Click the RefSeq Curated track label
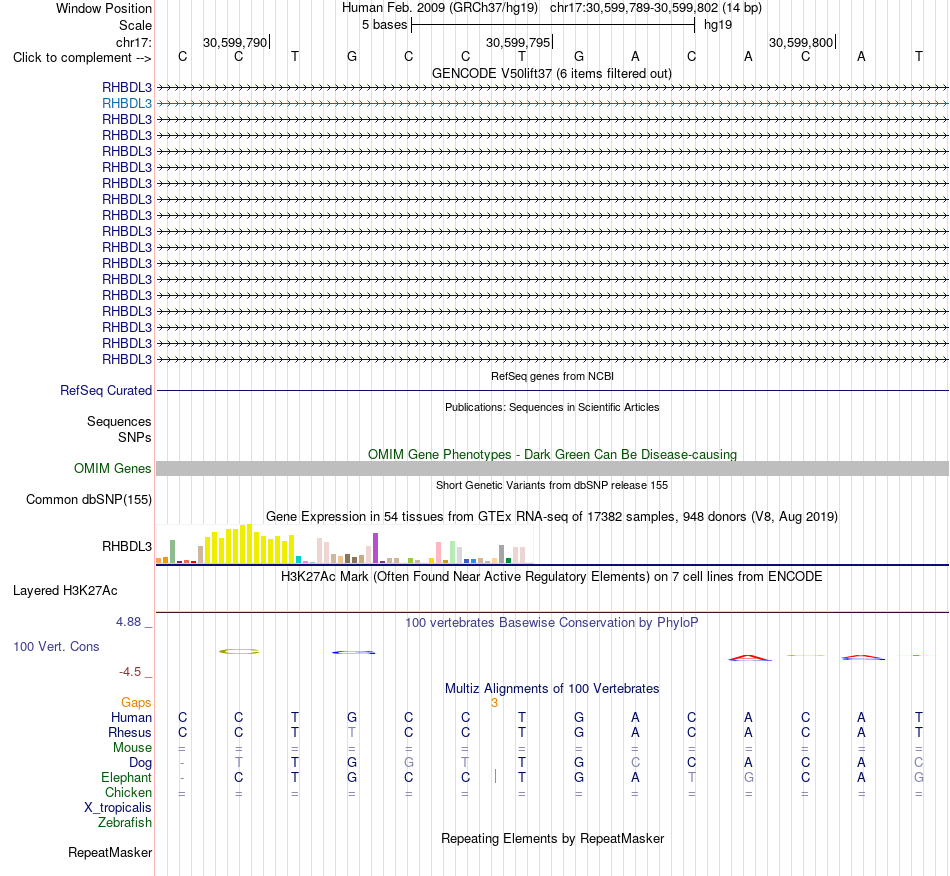Screen dimensions: 950x876 click(x=105, y=391)
